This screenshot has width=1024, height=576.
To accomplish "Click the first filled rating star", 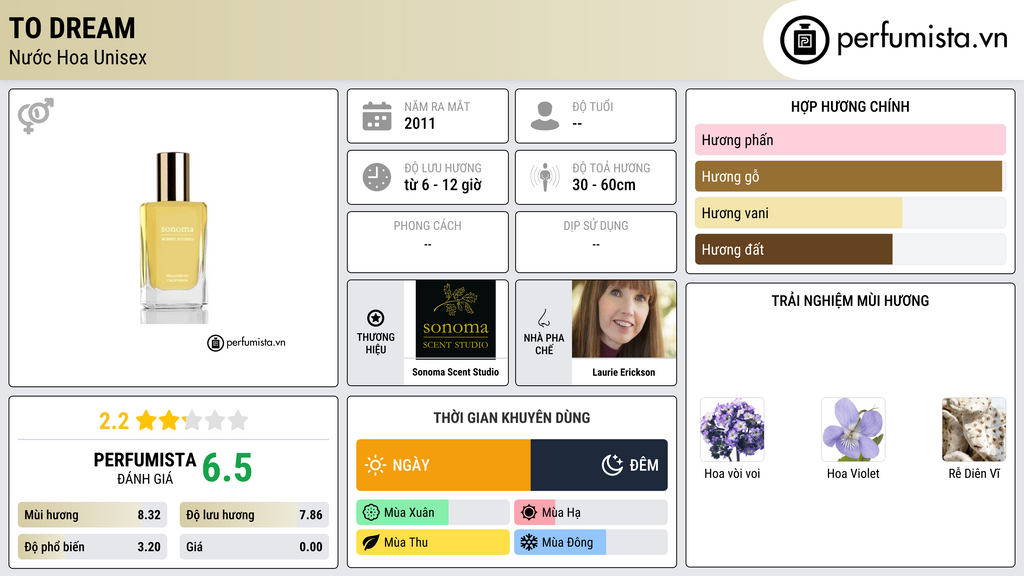I will coord(146,420).
